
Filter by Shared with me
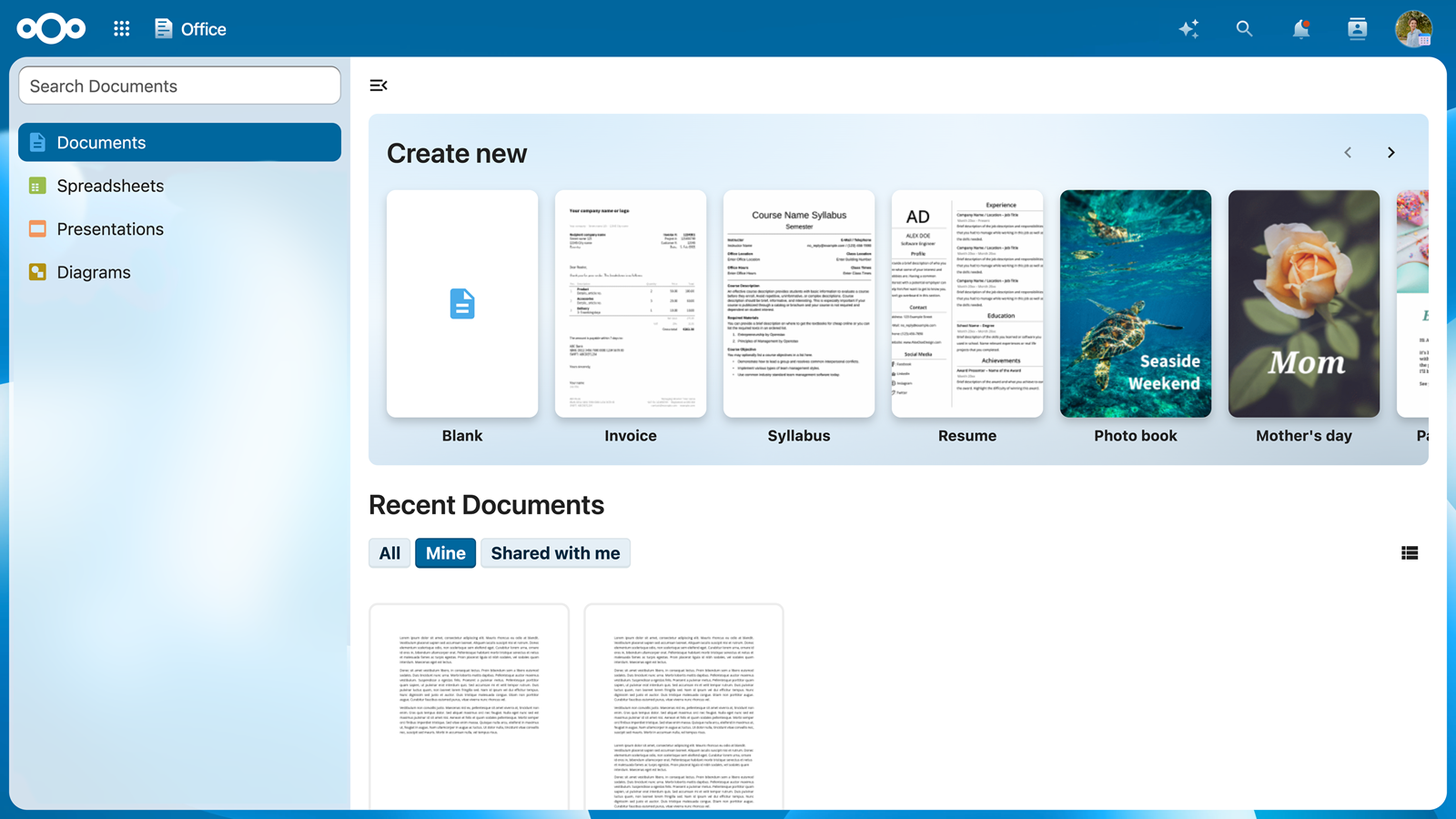[555, 553]
